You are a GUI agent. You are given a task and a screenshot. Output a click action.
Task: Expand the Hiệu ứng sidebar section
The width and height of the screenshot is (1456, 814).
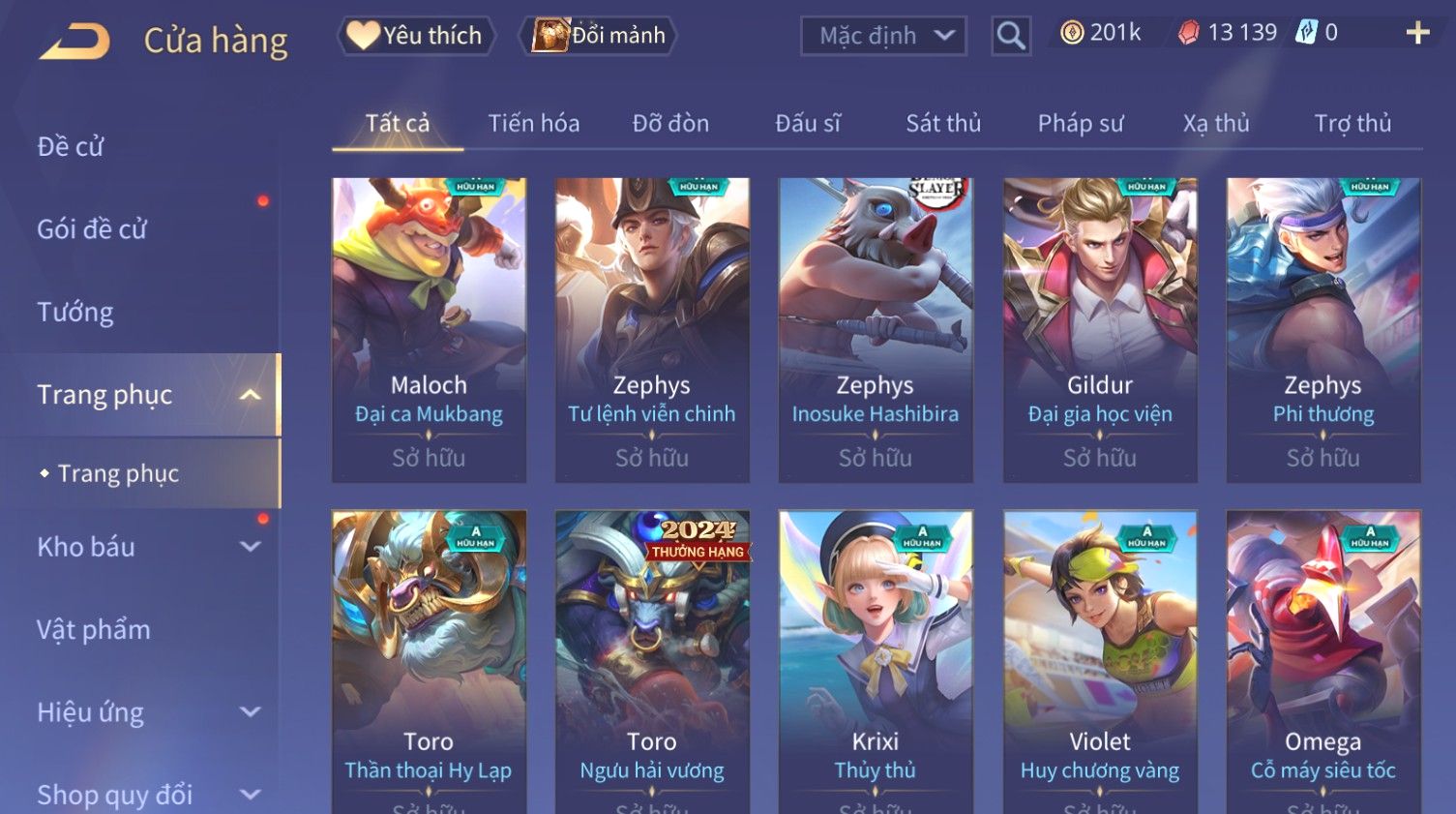[250, 712]
